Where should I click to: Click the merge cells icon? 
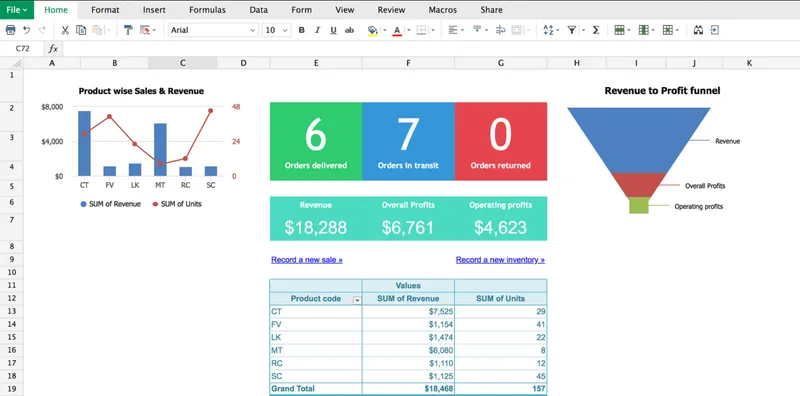[x=516, y=30]
